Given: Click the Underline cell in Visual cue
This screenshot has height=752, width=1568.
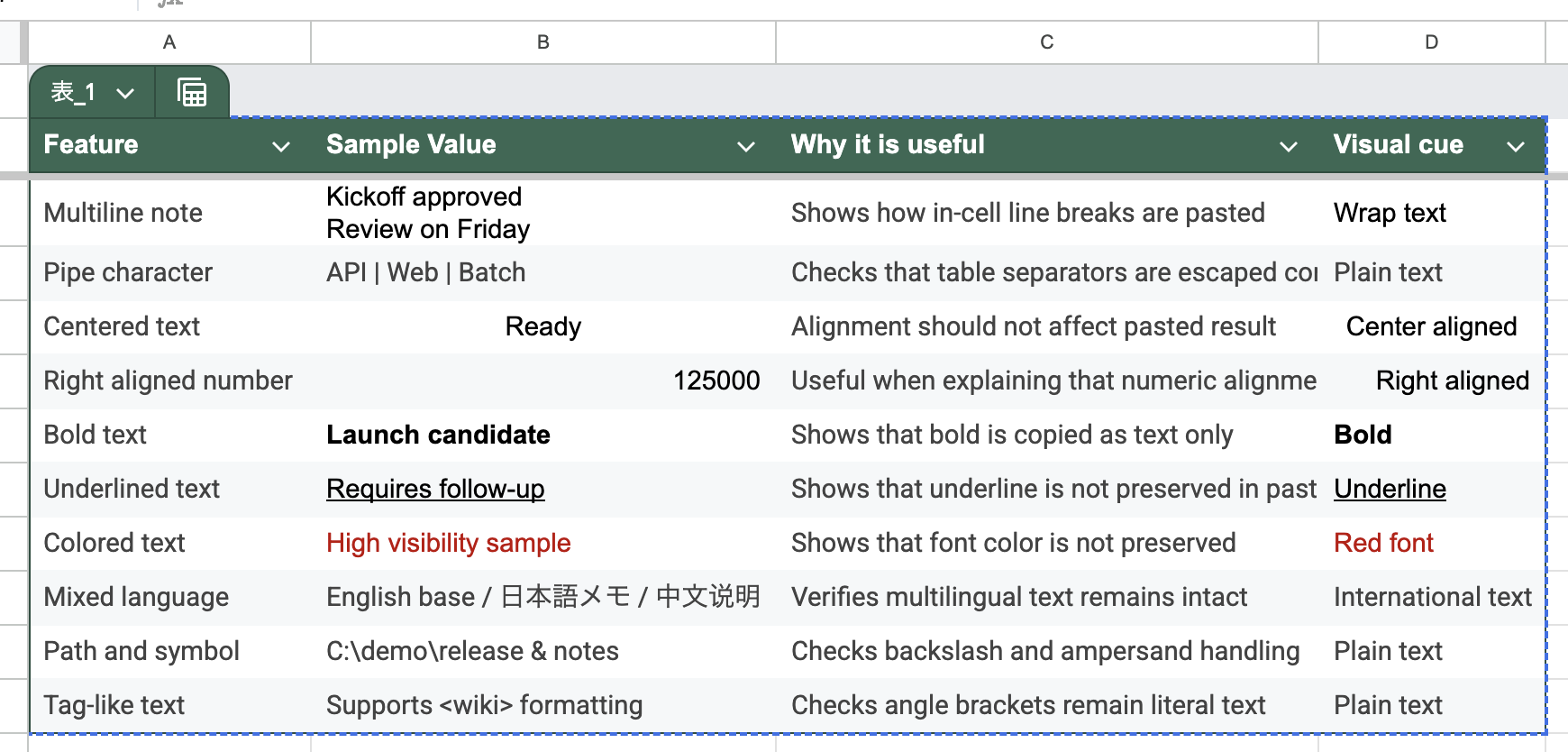Looking at the screenshot, I should tap(1390, 489).
